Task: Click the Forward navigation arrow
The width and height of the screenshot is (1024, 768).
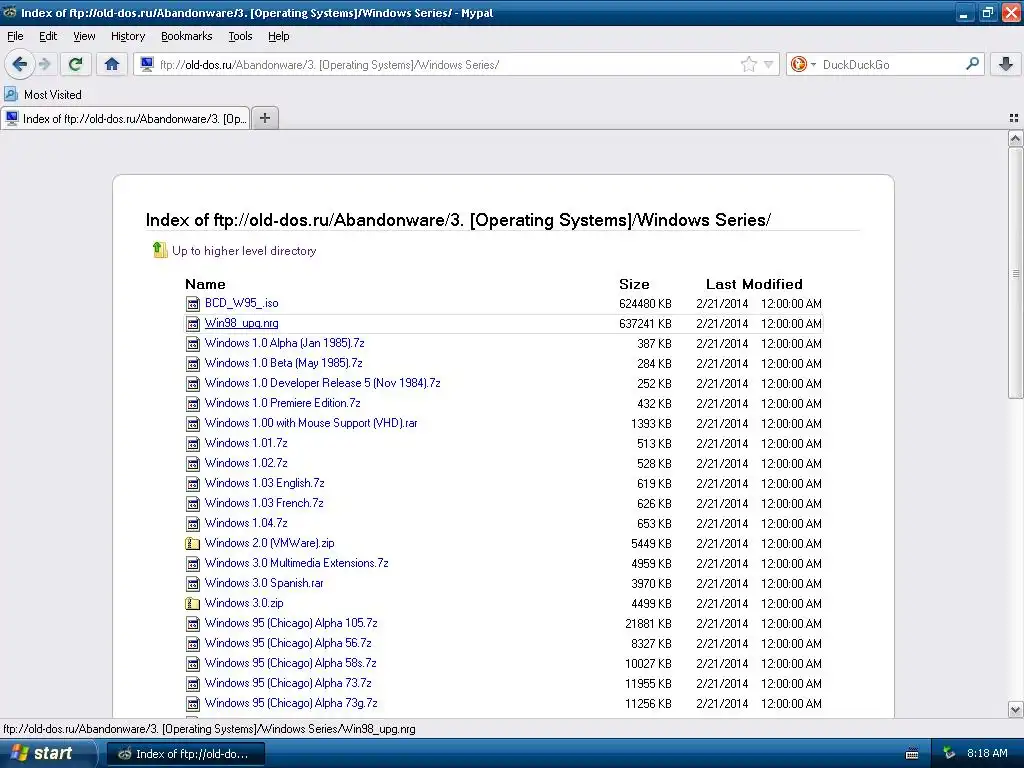Action: tap(44, 64)
